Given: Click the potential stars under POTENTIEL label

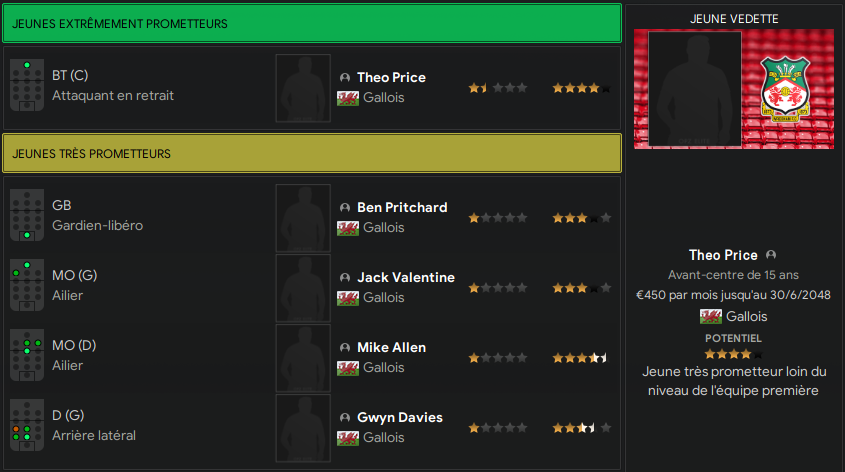Looking at the screenshot, I should (733, 355).
